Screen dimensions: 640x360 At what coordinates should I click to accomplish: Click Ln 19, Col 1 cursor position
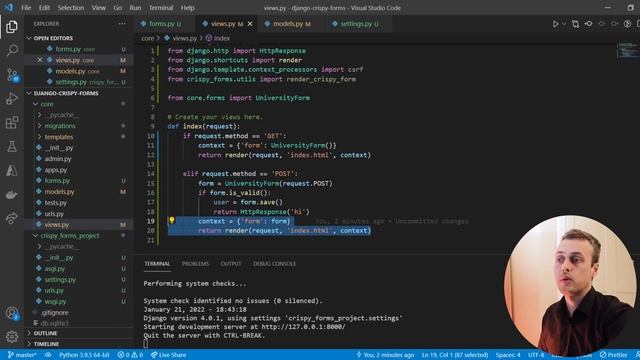(x=455, y=355)
